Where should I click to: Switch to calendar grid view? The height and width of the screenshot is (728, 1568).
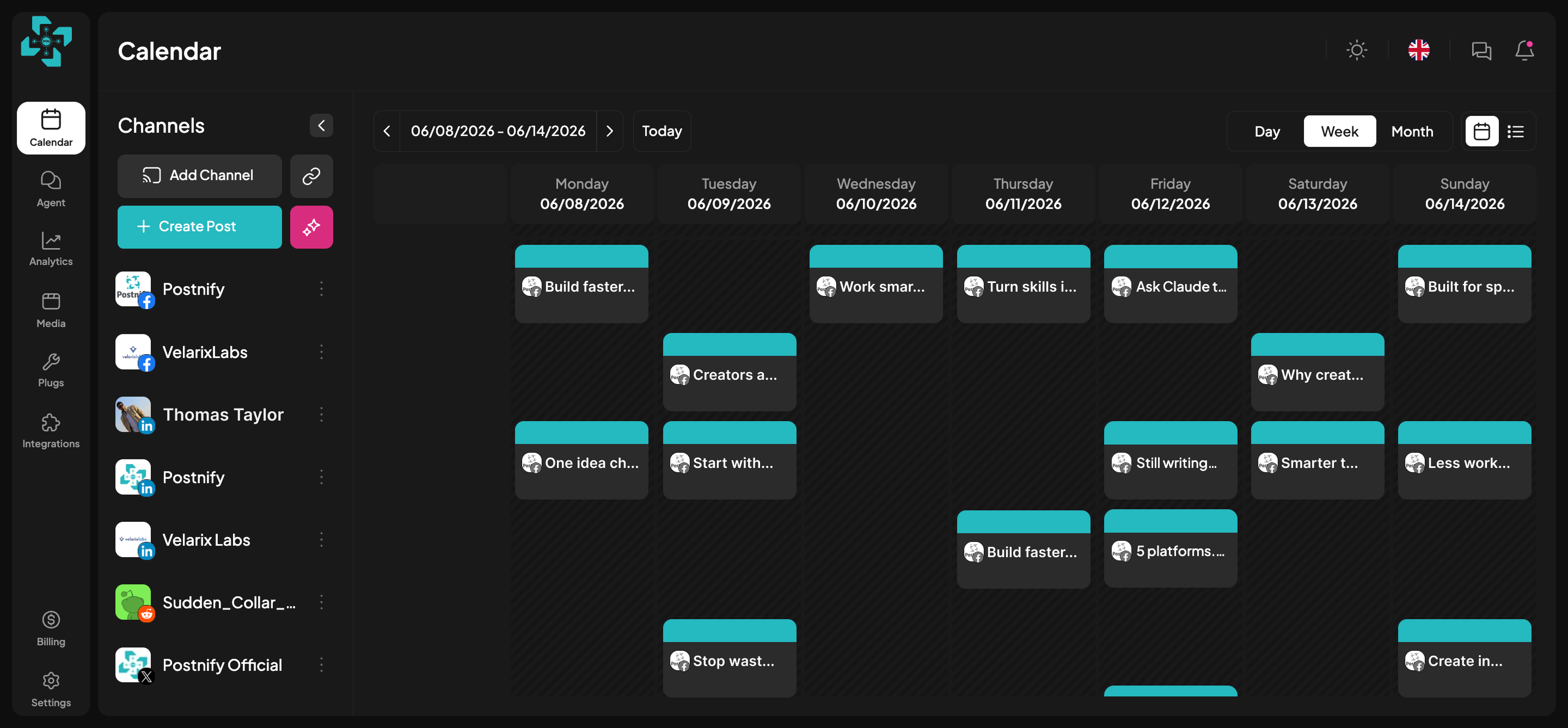(1481, 131)
